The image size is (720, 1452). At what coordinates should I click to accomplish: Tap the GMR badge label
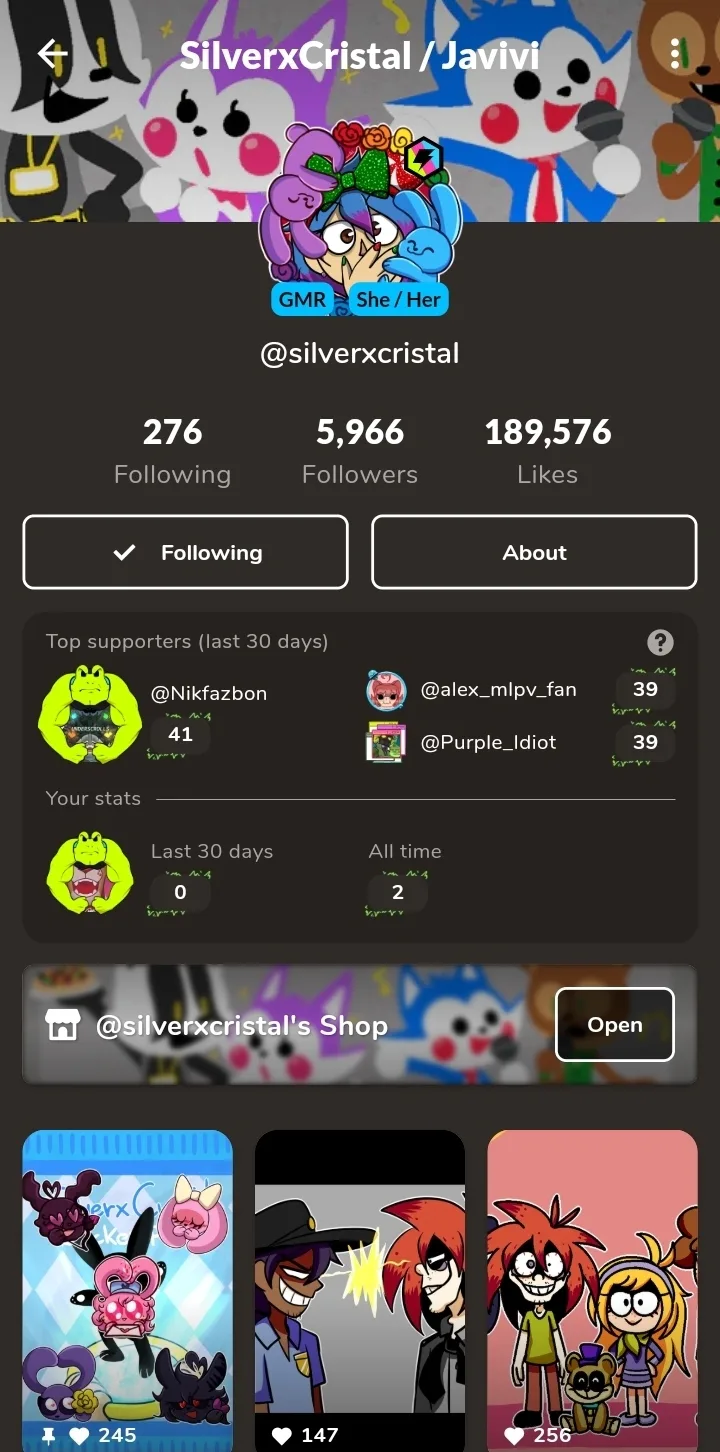tap(302, 299)
